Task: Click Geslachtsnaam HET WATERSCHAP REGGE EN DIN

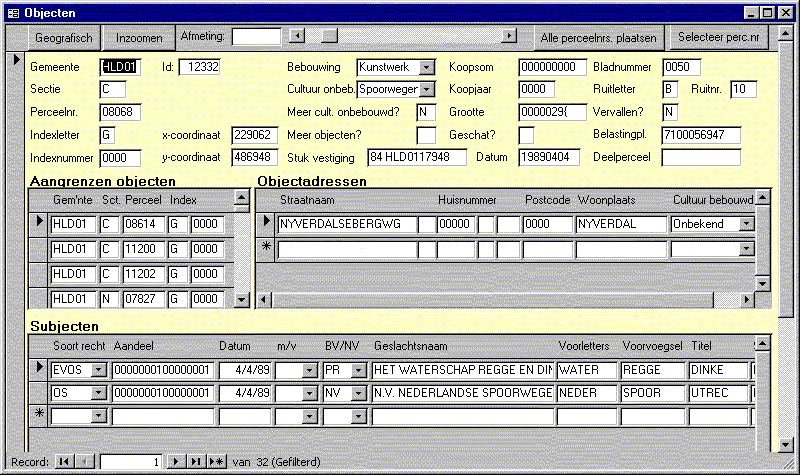Action: pyautogui.click(x=462, y=370)
